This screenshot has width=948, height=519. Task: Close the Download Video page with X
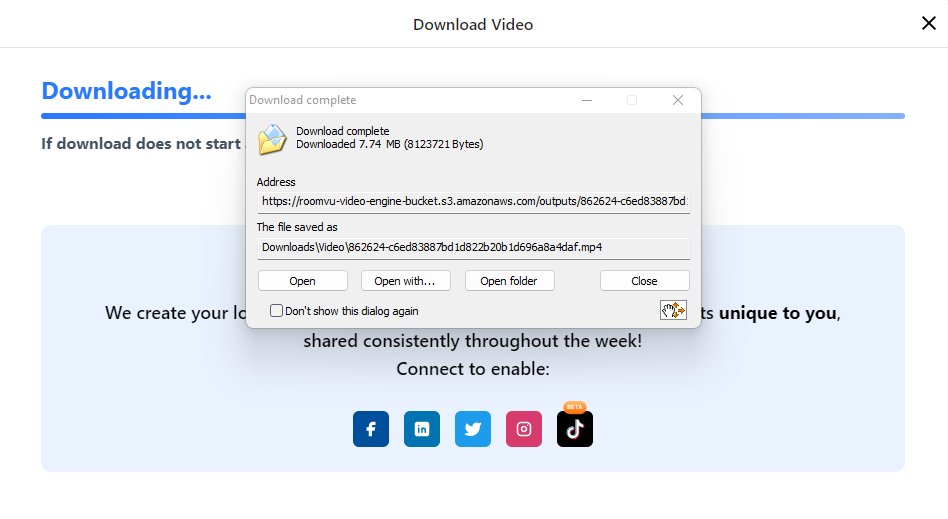[928, 24]
